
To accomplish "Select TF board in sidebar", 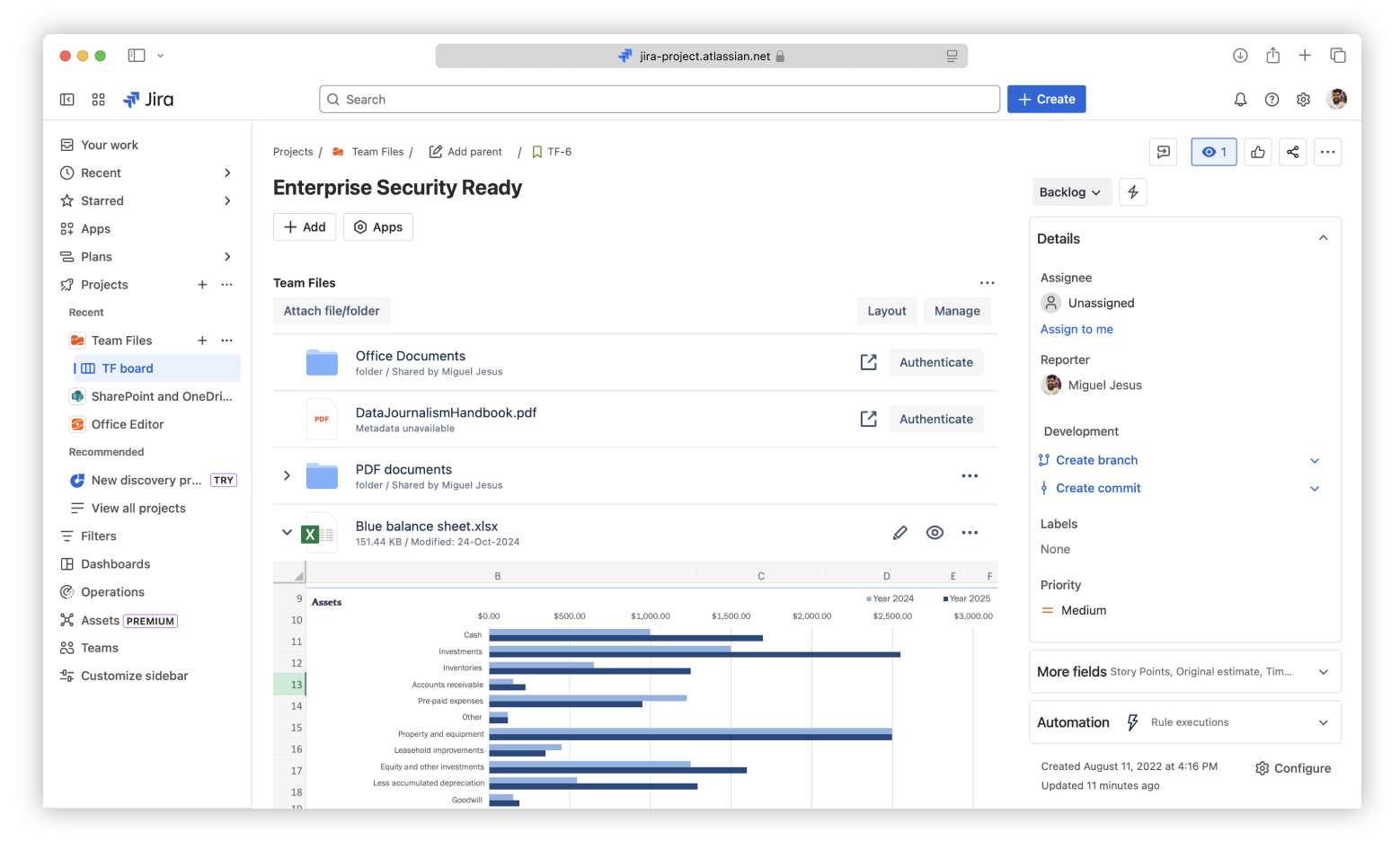I will point(155,368).
